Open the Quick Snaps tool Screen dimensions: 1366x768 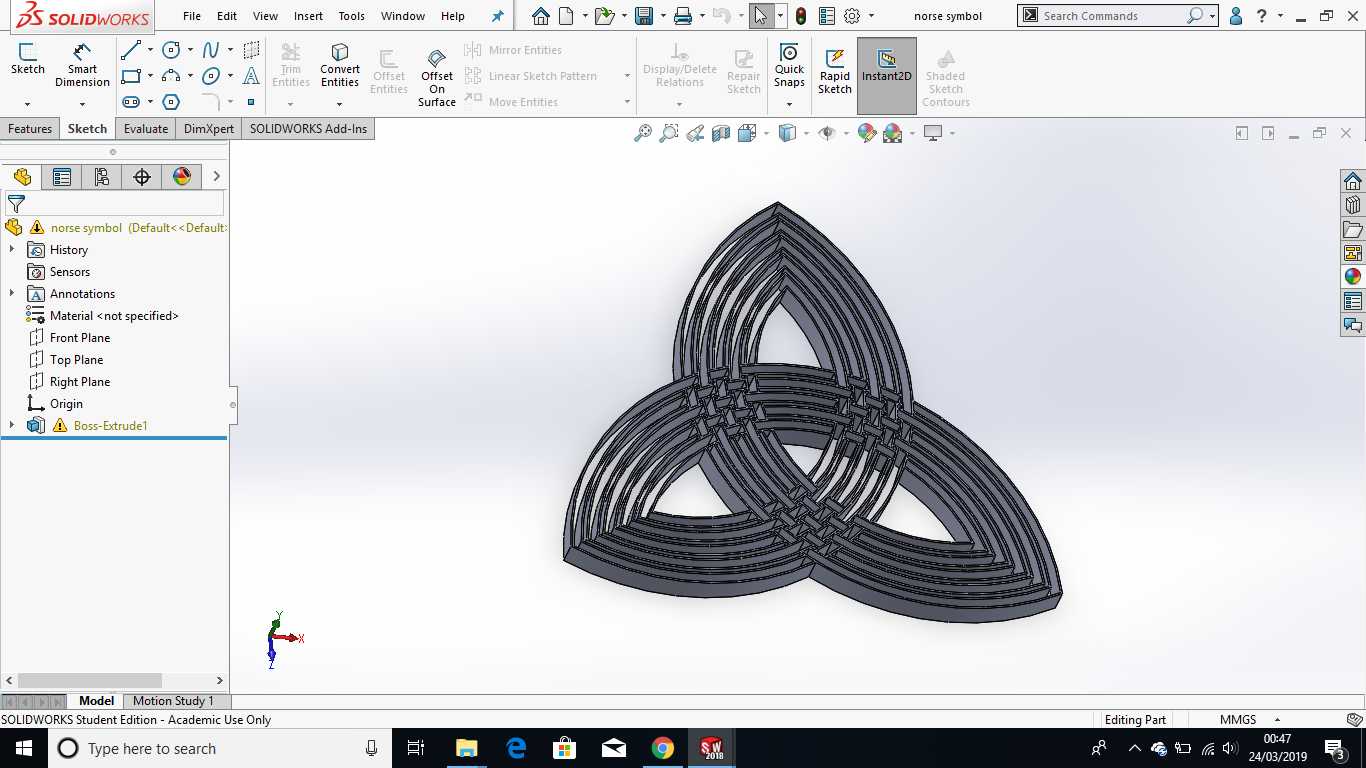tap(789, 66)
